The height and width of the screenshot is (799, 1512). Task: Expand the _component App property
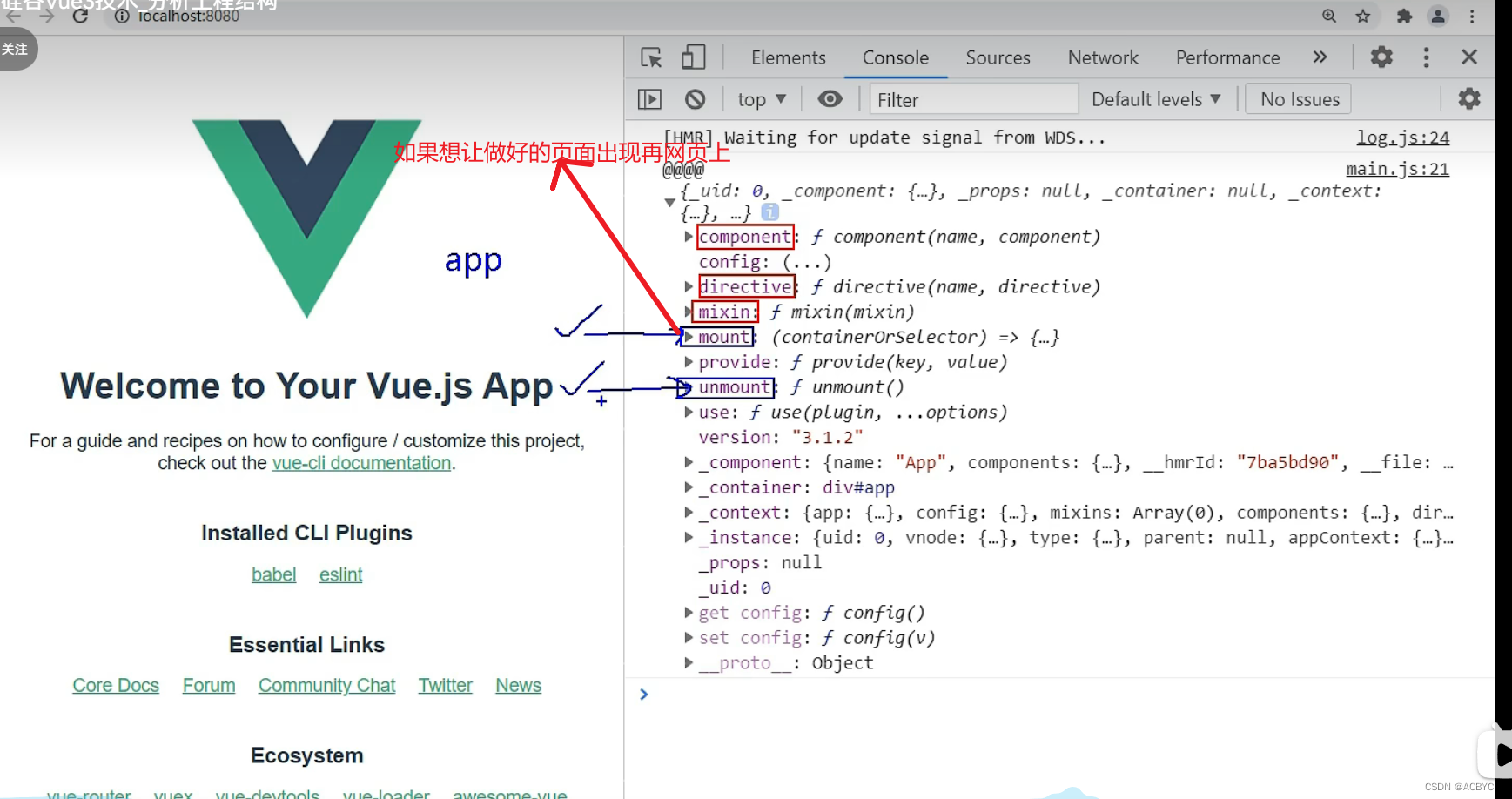tap(689, 462)
